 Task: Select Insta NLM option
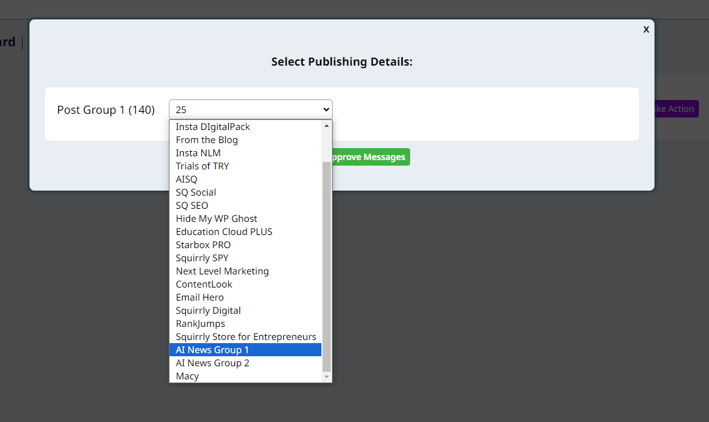198,153
